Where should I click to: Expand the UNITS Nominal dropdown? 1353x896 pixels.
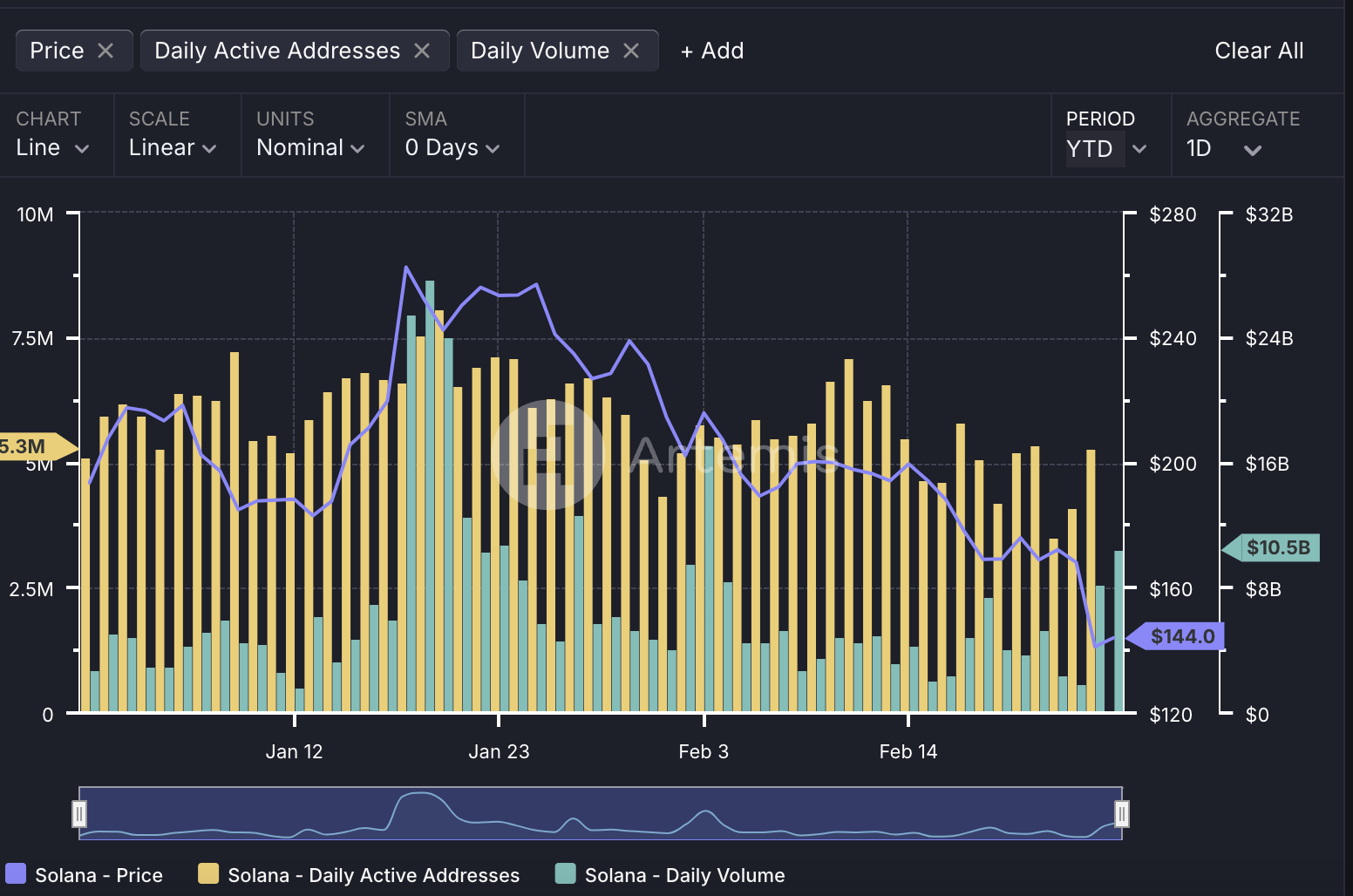coord(309,147)
